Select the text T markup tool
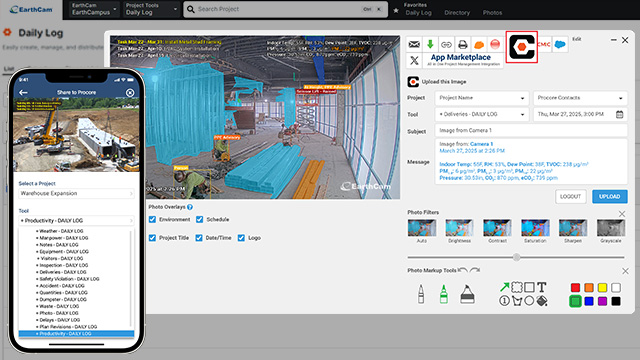 (x=542, y=287)
